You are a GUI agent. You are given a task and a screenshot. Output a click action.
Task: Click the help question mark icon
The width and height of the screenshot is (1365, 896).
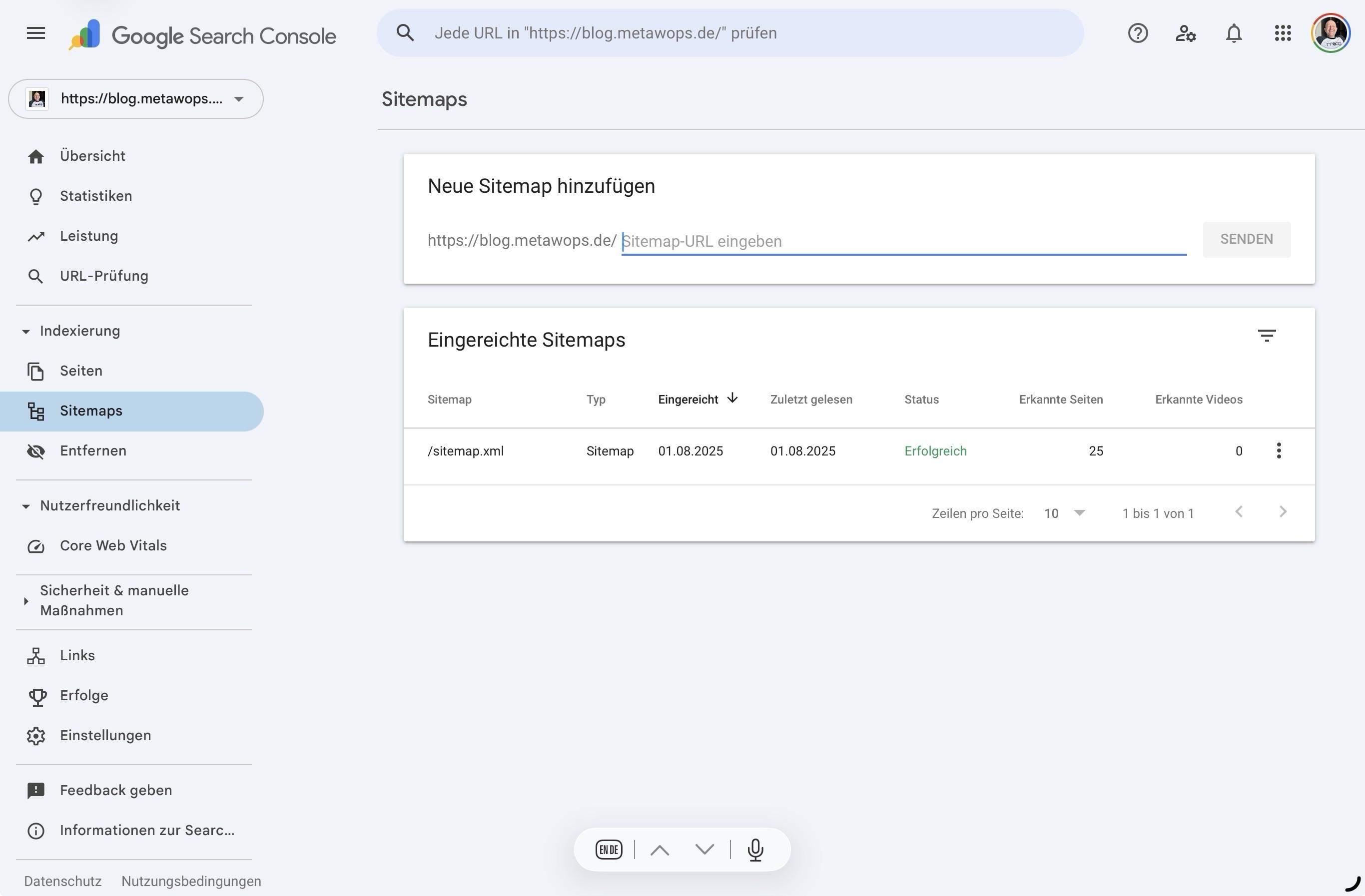pyautogui.click(x=1137, y=33)
